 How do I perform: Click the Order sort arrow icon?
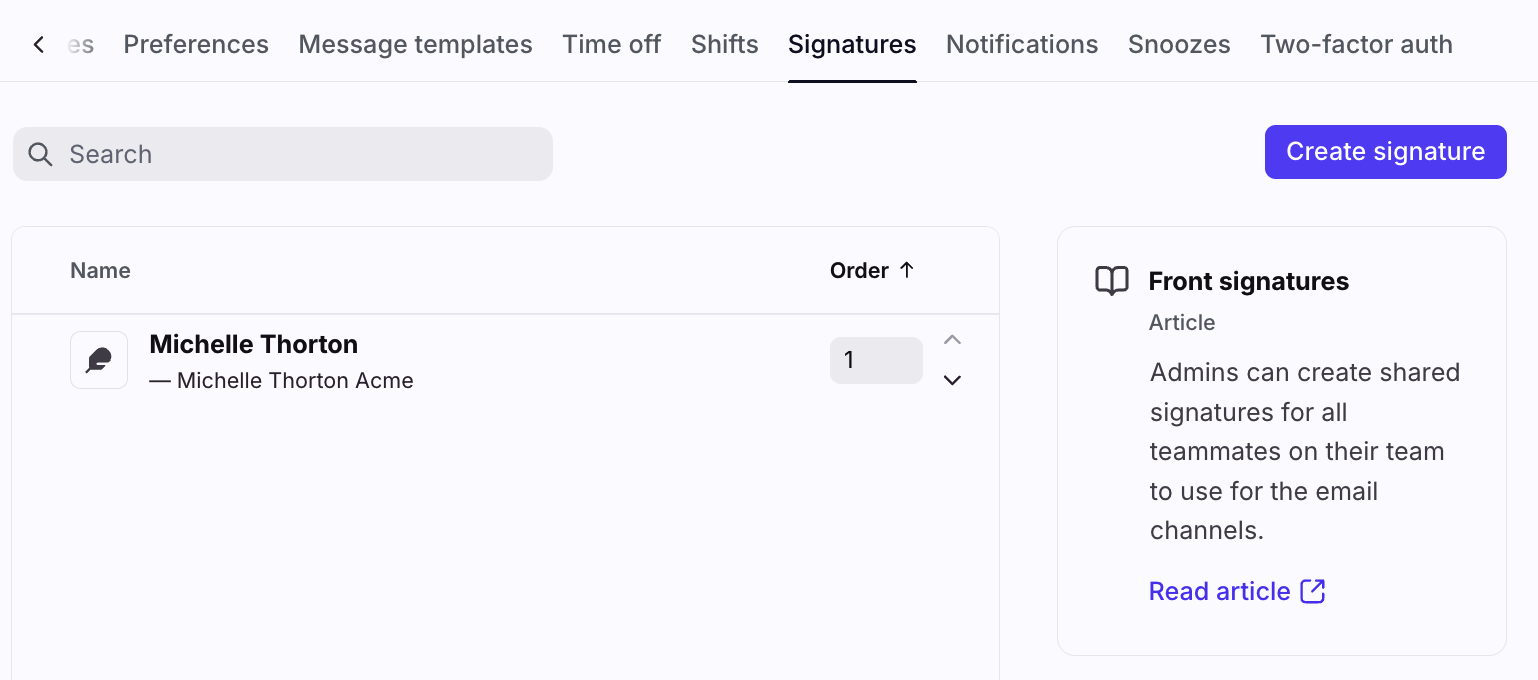click(907, 270)
